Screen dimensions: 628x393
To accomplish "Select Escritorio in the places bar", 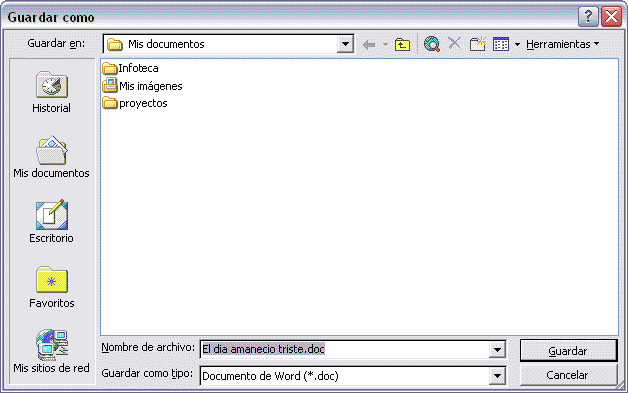I will (x=51, y=222).
